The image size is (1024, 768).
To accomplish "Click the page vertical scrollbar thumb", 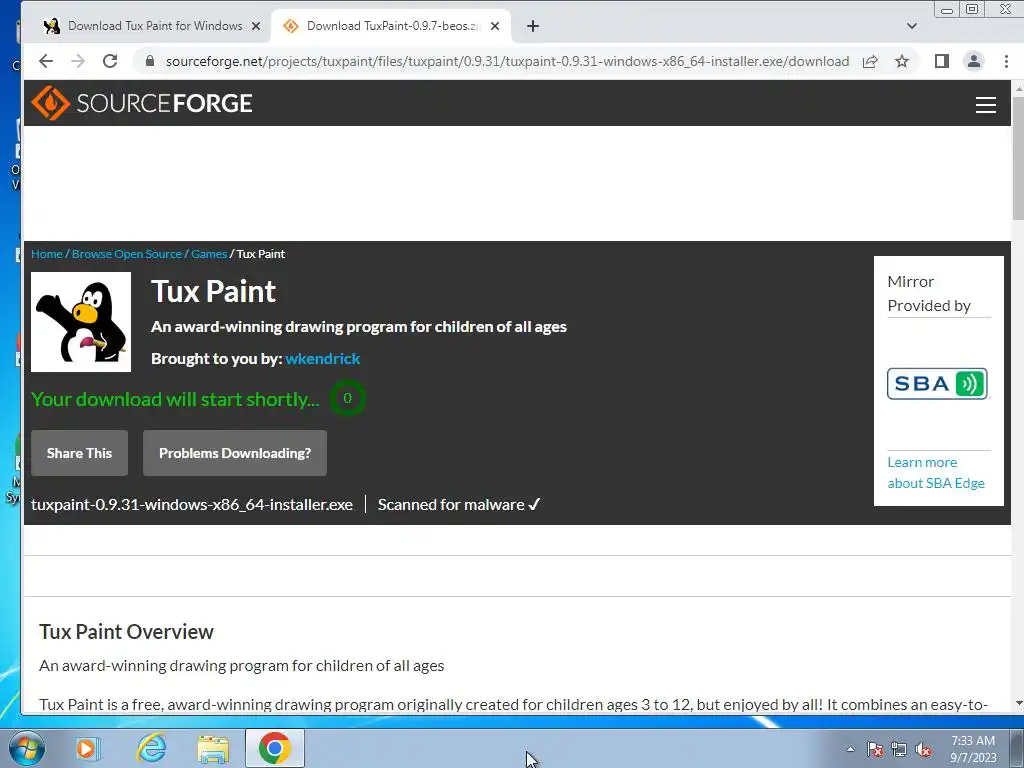I will 1018,159.
